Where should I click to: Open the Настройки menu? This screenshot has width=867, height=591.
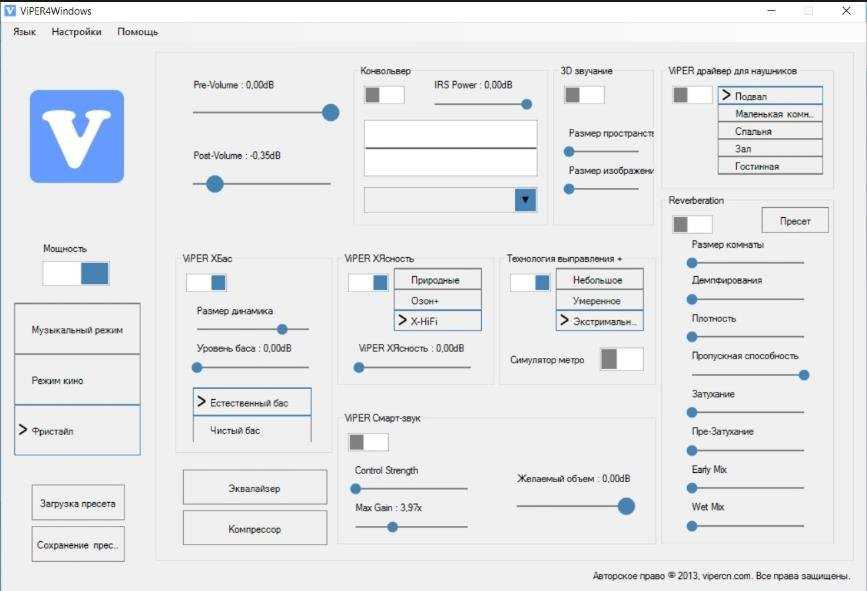coord(76,32)
